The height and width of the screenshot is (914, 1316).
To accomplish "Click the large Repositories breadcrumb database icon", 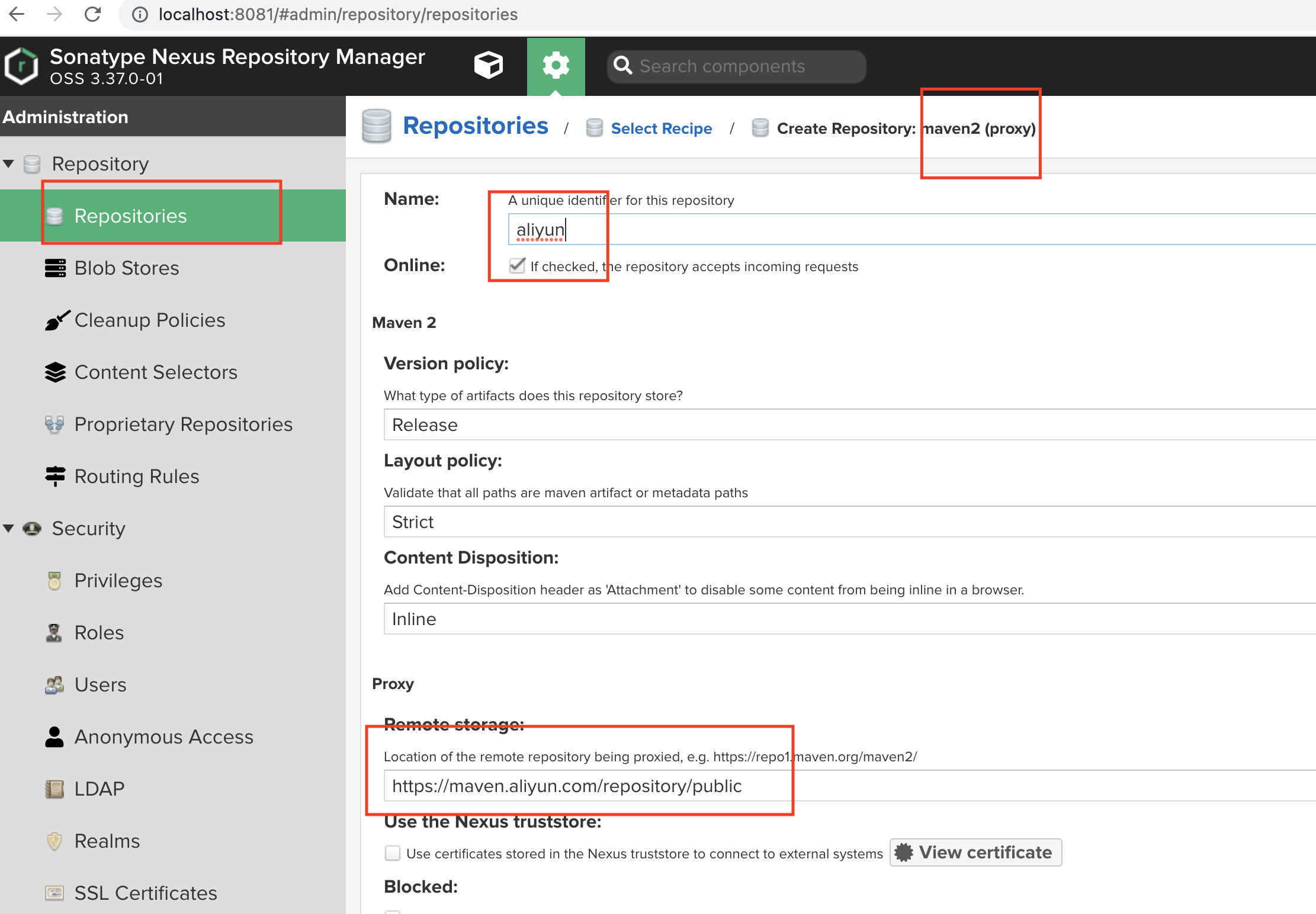I will pos(377,126).
